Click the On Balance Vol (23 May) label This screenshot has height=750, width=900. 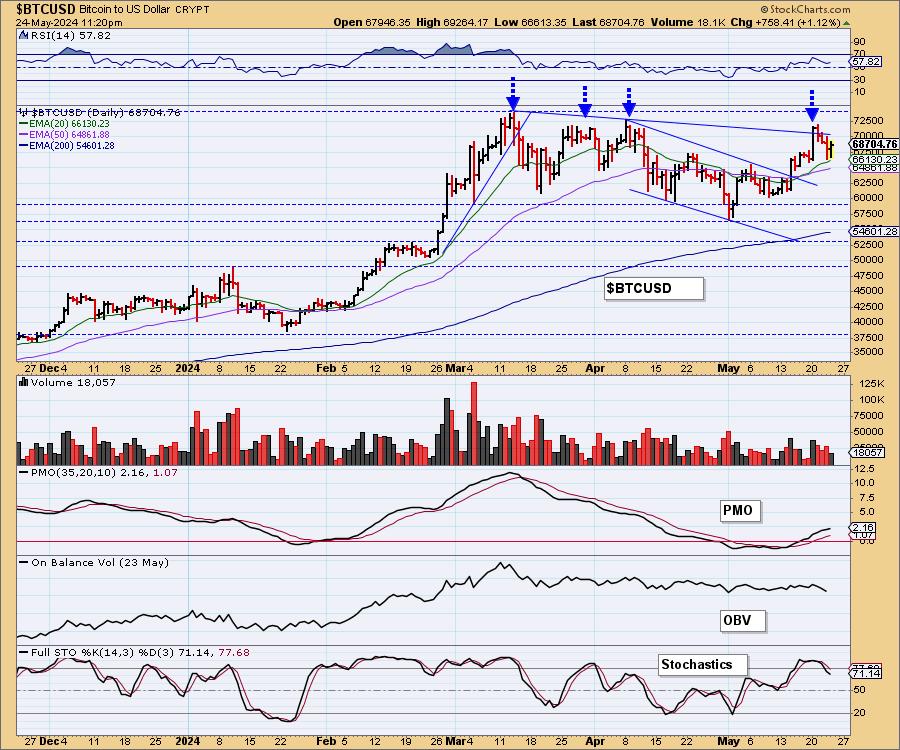(100, 562)
